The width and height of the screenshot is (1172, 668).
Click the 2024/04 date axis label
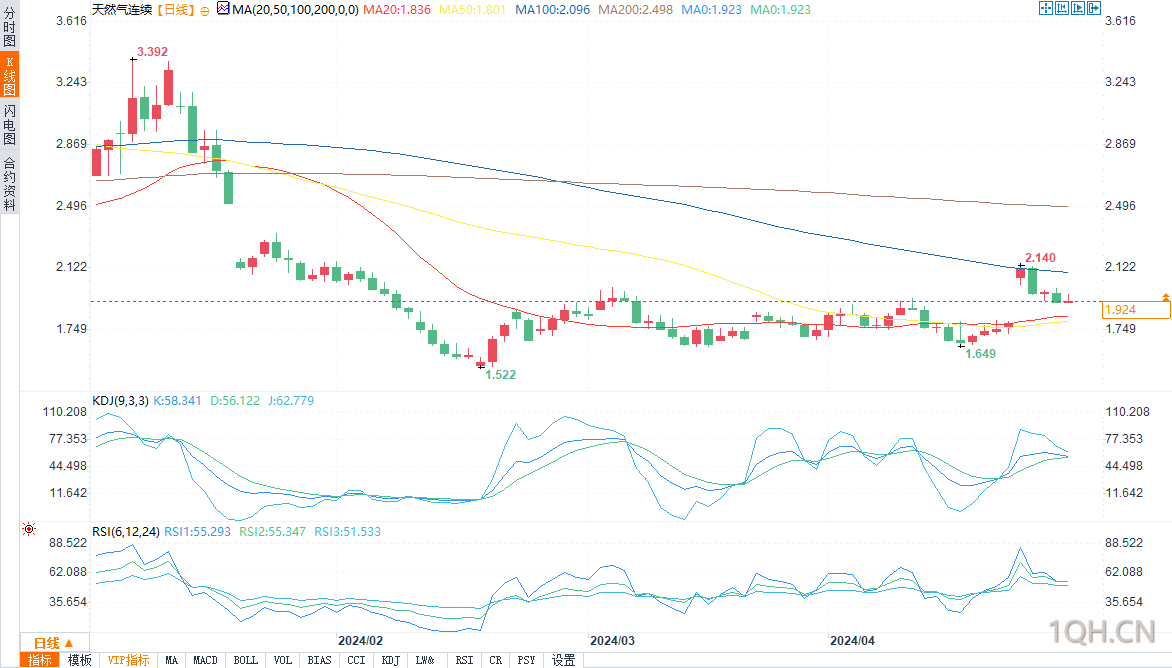pos(852,640)
